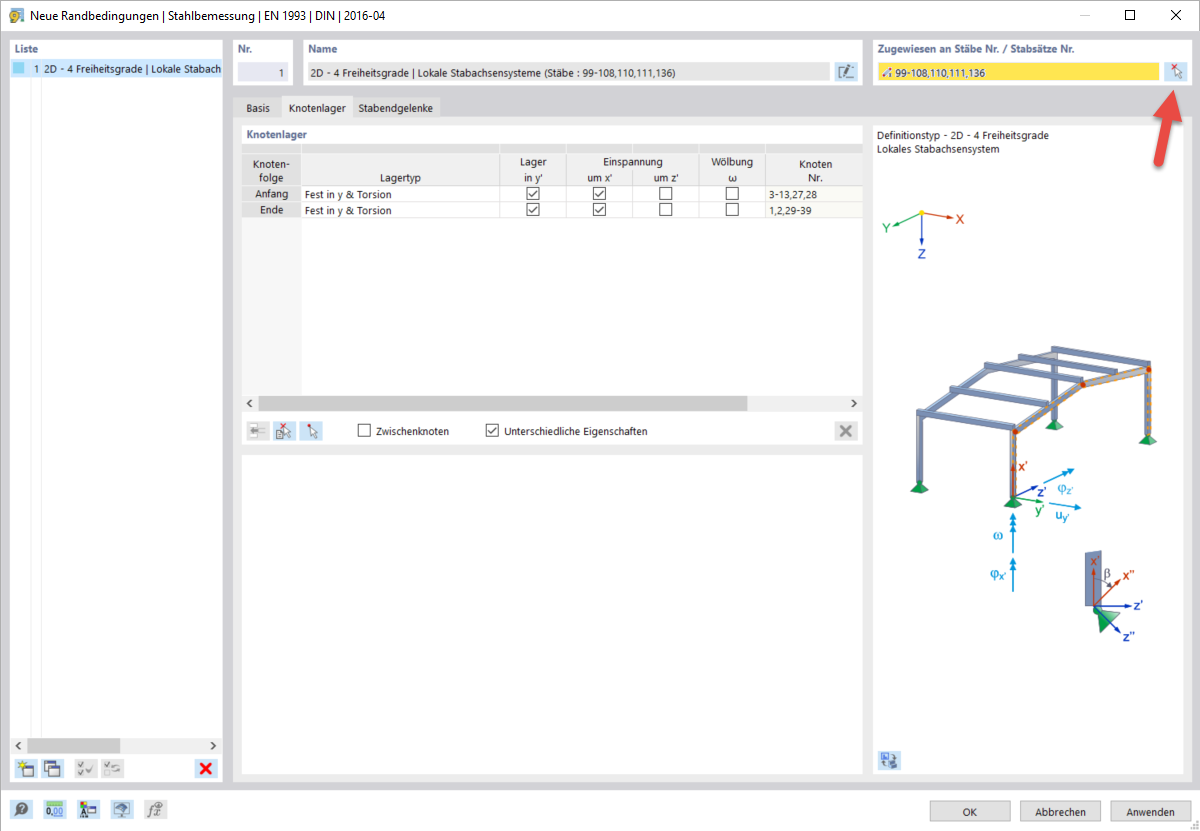Click the gray X delete row icon
This screenshot has width=1200, height=831.
coord(846,431)
